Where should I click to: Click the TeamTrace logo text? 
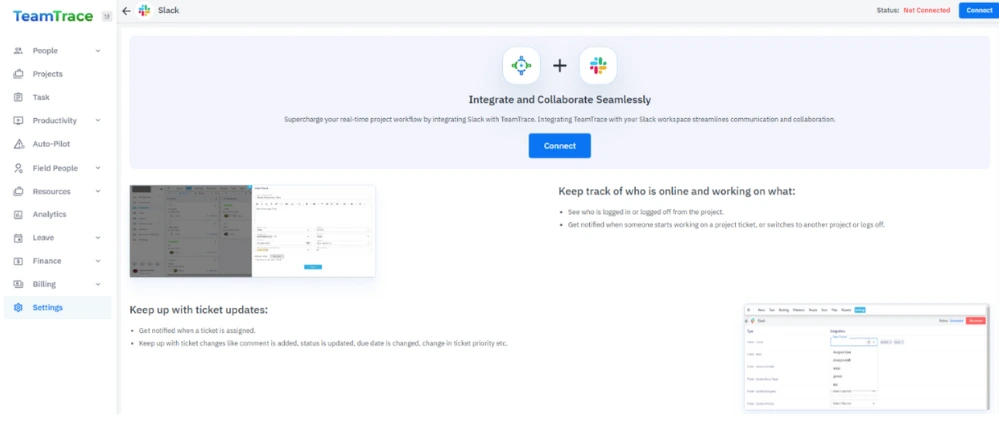(x=53, y=17)
